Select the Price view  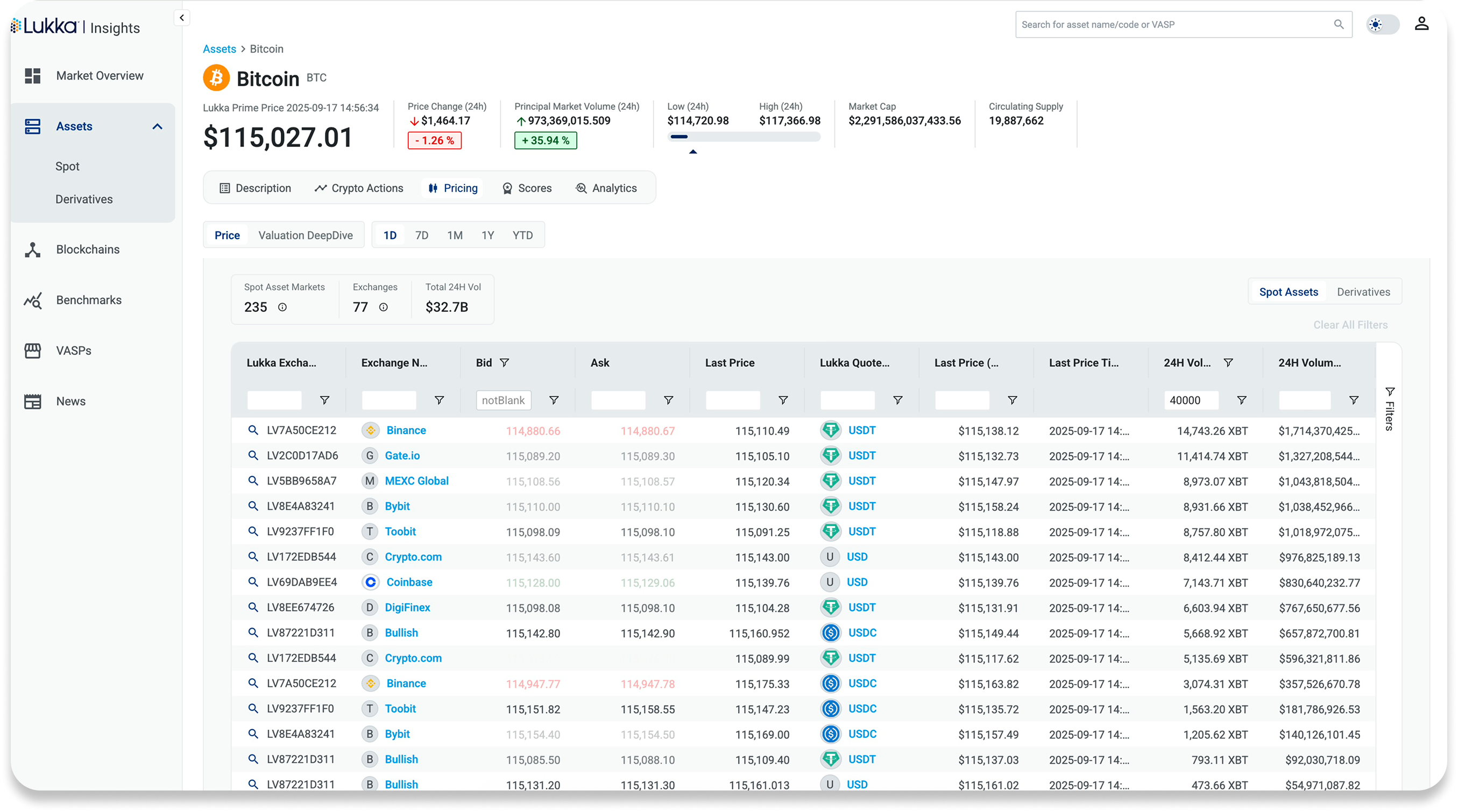(227, 236)
